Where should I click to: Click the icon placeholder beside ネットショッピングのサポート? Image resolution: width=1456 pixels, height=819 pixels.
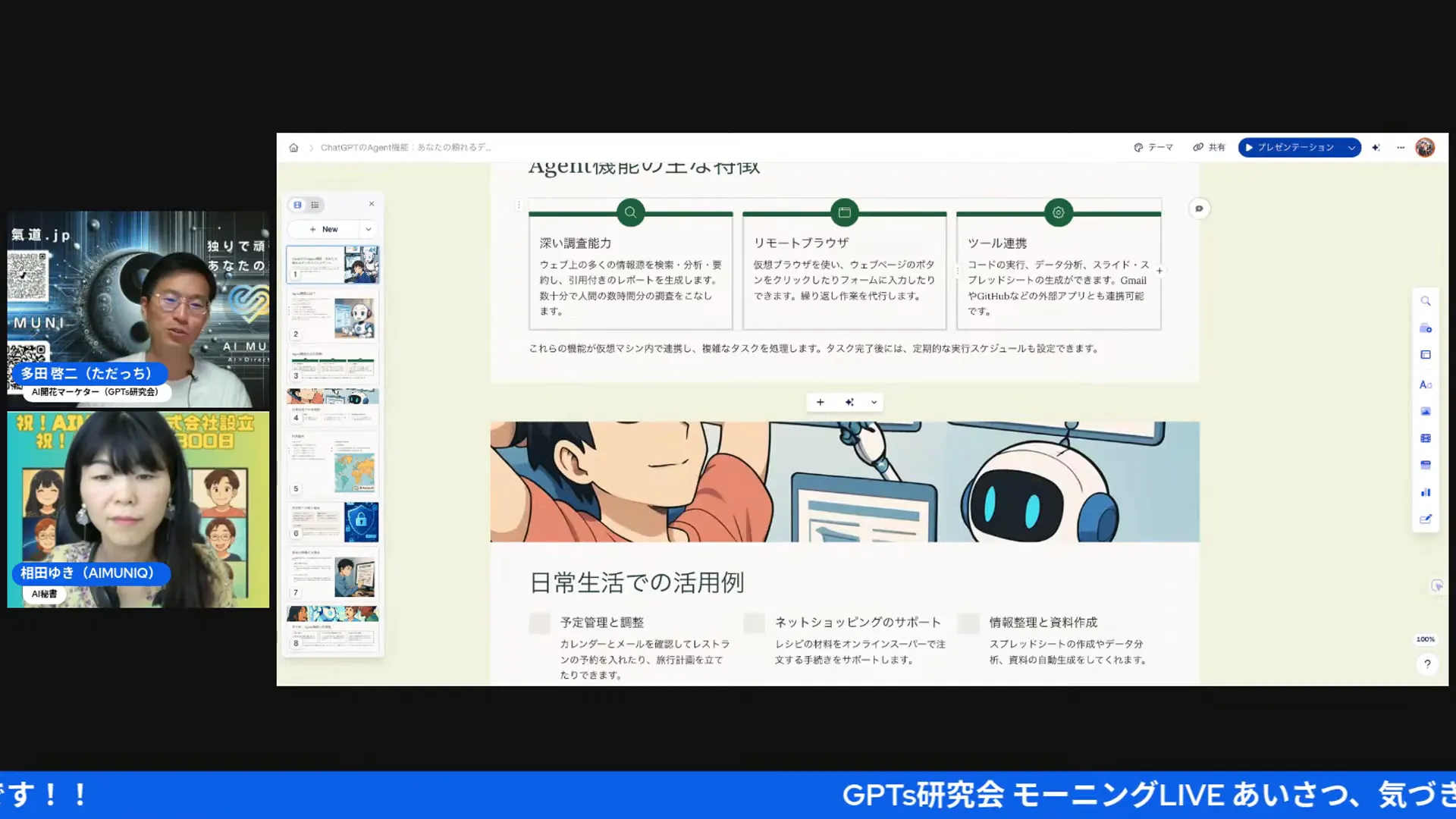(754, 623)
